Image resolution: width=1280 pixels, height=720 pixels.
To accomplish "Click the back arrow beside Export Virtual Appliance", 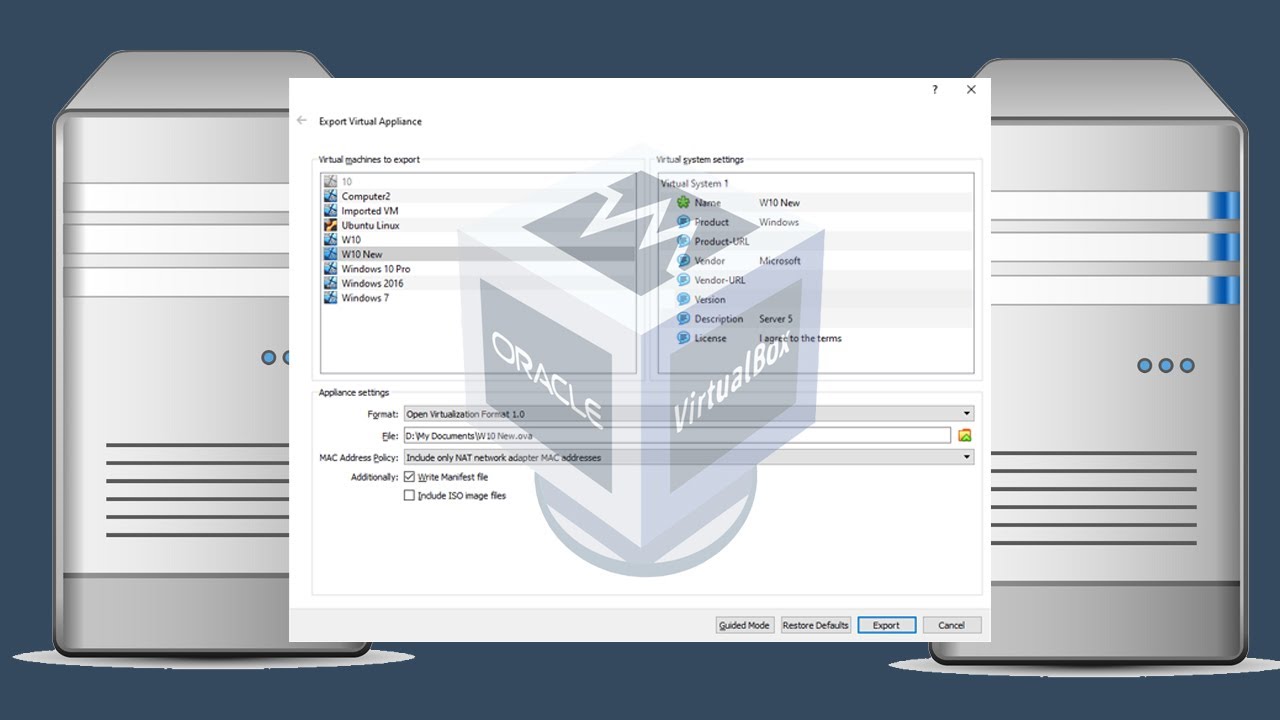I will pos(302,121).
